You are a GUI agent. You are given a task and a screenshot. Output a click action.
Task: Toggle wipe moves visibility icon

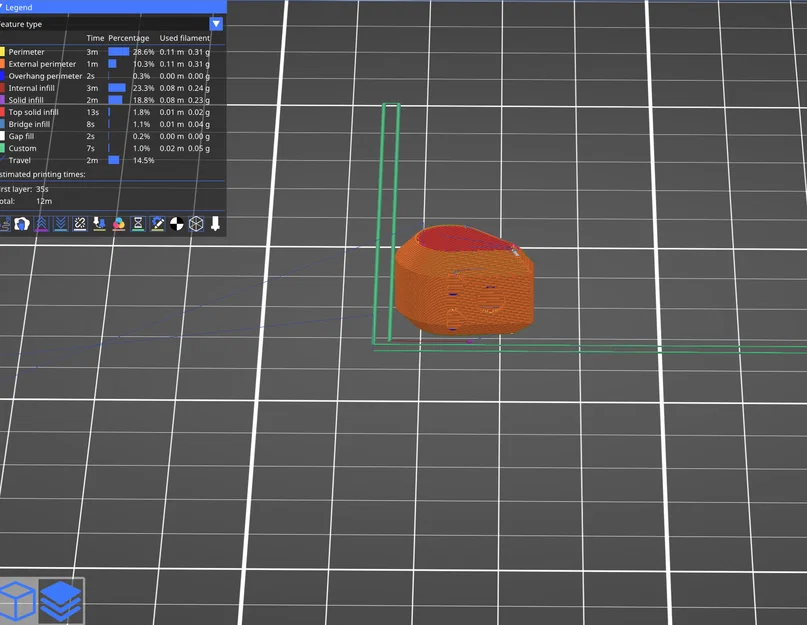(x=22, y=224)
